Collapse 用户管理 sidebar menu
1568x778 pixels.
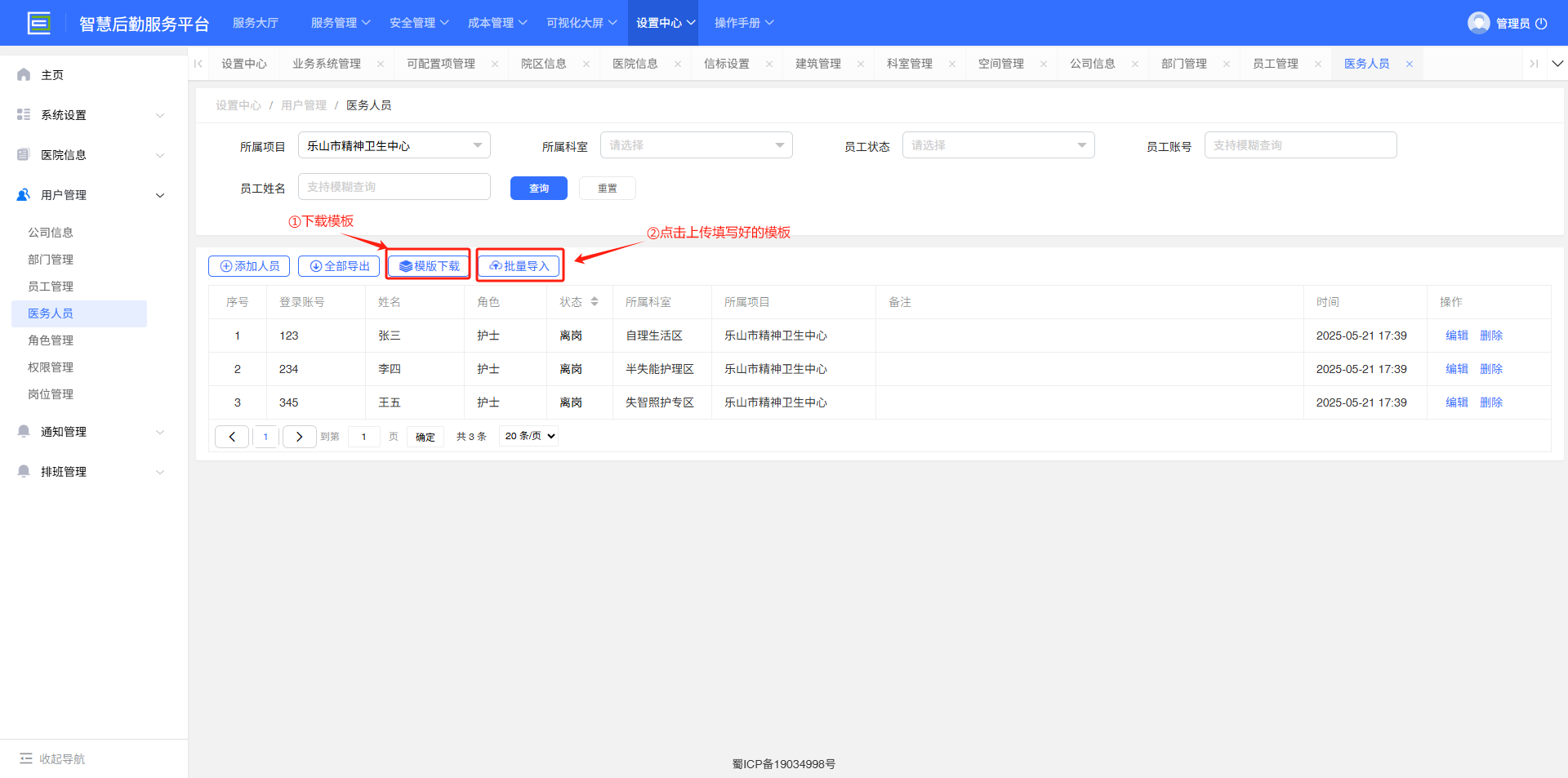(x=160, y=195)
